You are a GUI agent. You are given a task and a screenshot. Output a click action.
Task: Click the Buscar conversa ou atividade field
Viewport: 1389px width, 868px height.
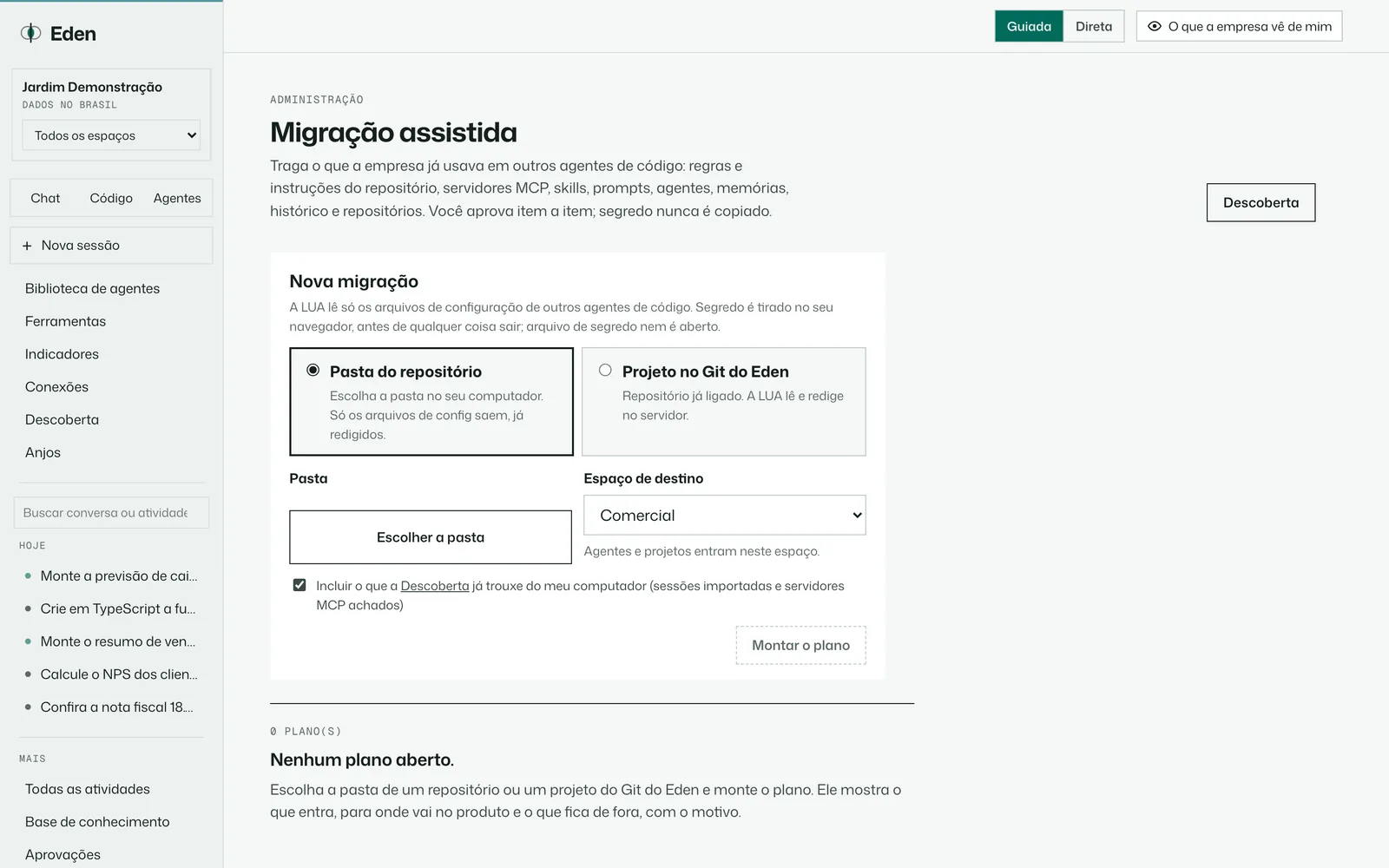pyautogui.click(x=111, y=513)
